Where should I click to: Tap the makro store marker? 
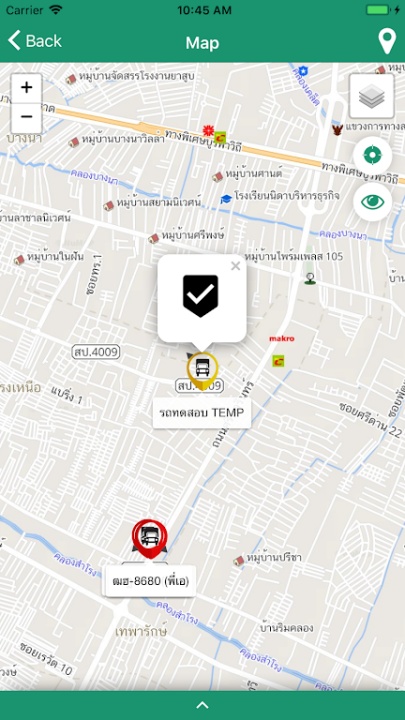click(281, 339)
